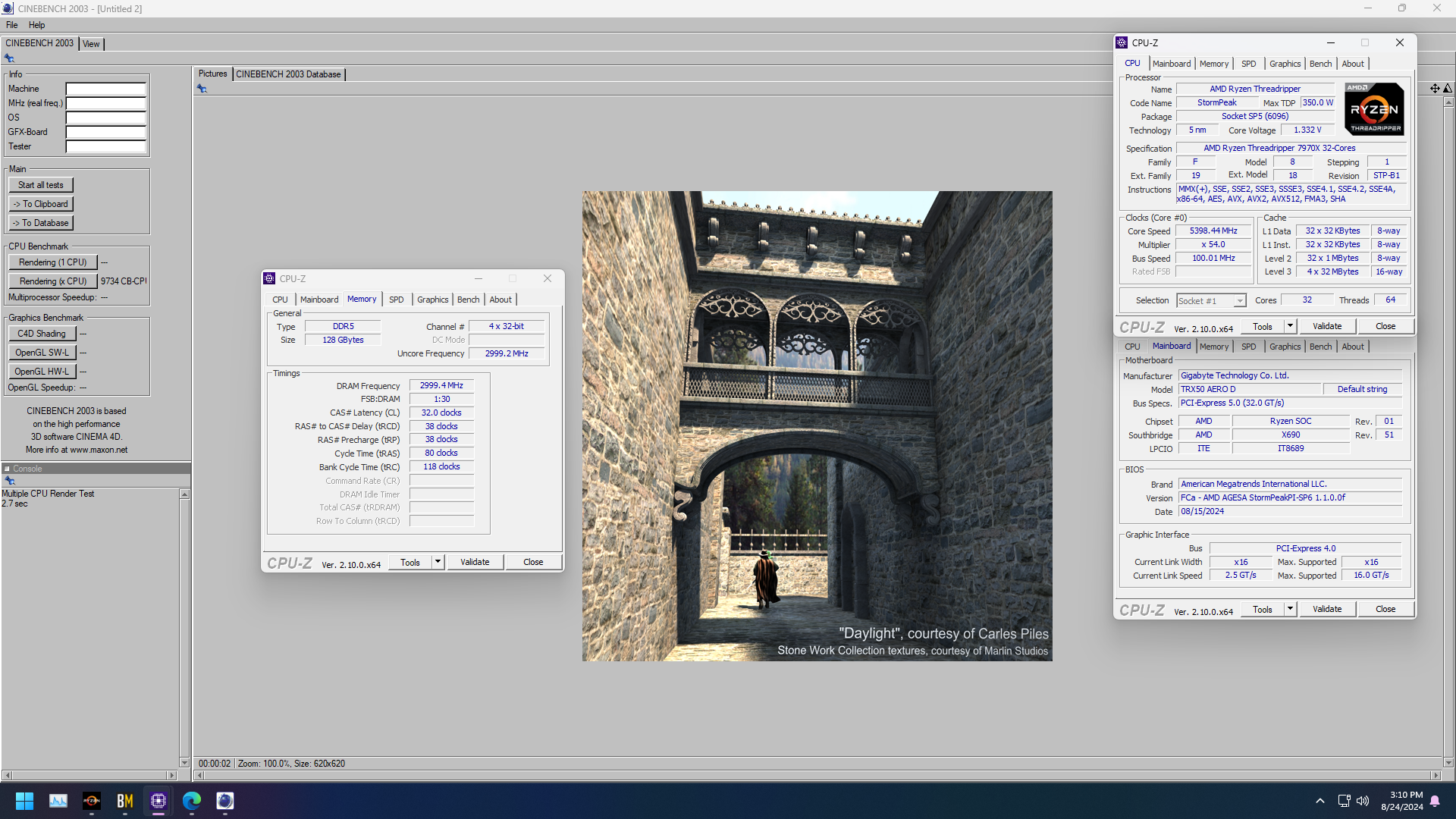Select the move view crosshair icon
This screenshot has height=819, width=1456.
point(1435,89)
